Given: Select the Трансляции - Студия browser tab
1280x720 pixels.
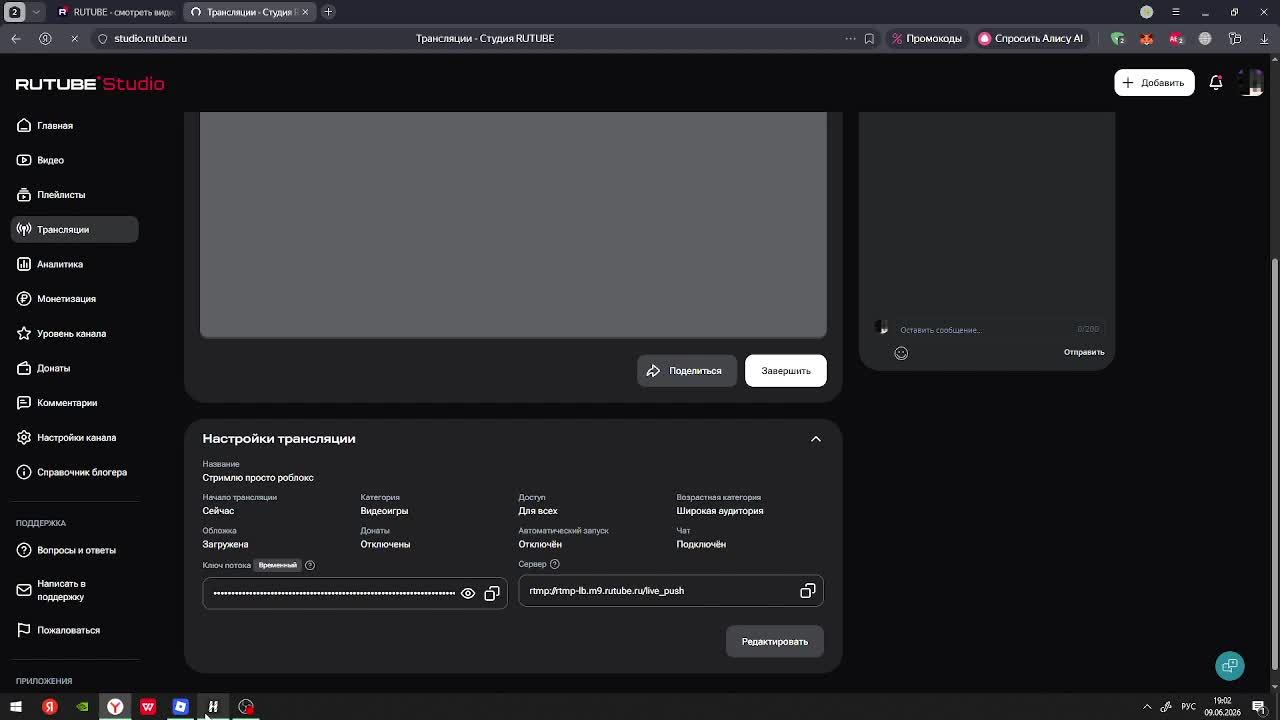Looking at the screenshot, I should click(x=248, y=12).
